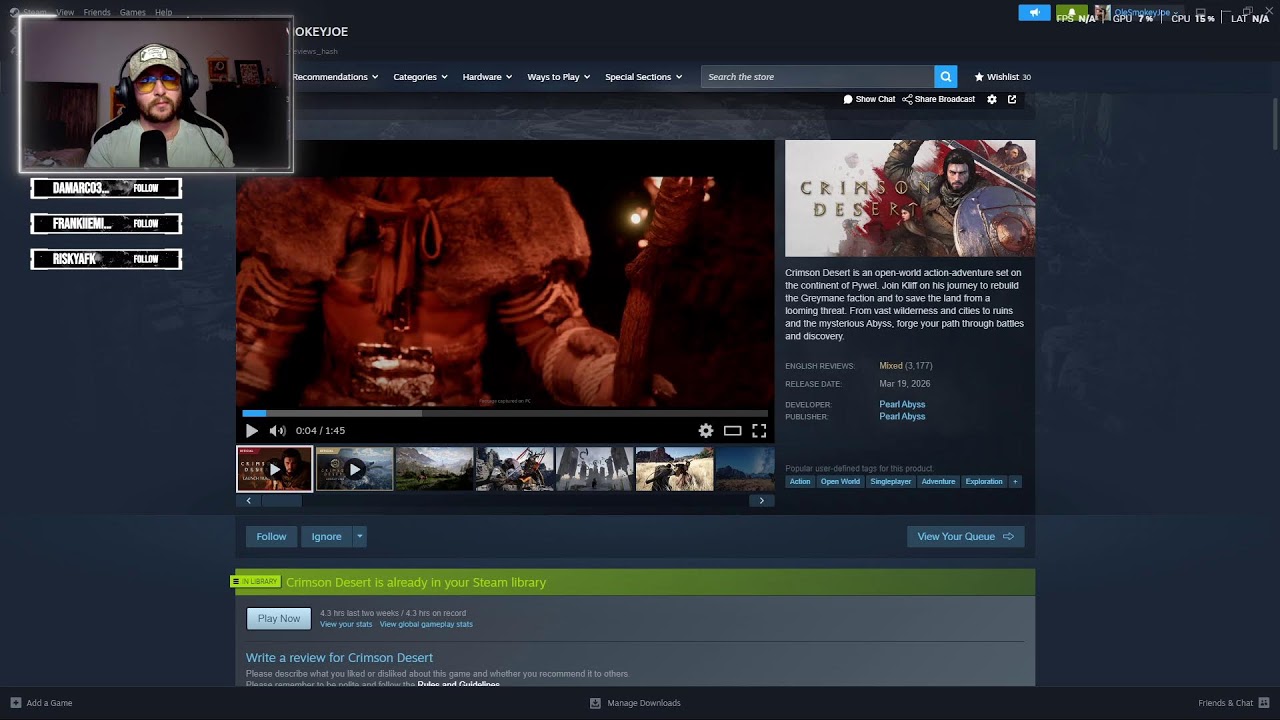Open the Ignore options dropdown arrow

[360, 537]
